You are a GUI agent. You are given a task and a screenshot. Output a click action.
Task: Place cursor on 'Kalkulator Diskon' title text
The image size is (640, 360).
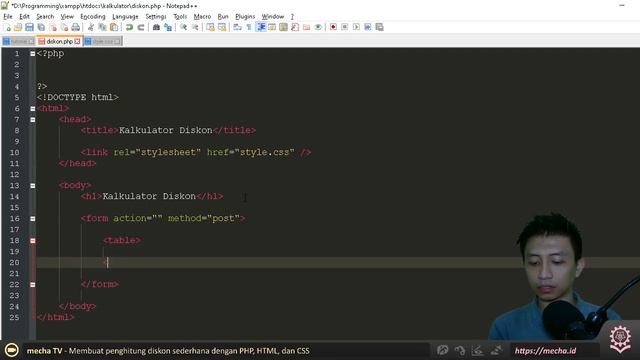(x=166, y=130)
